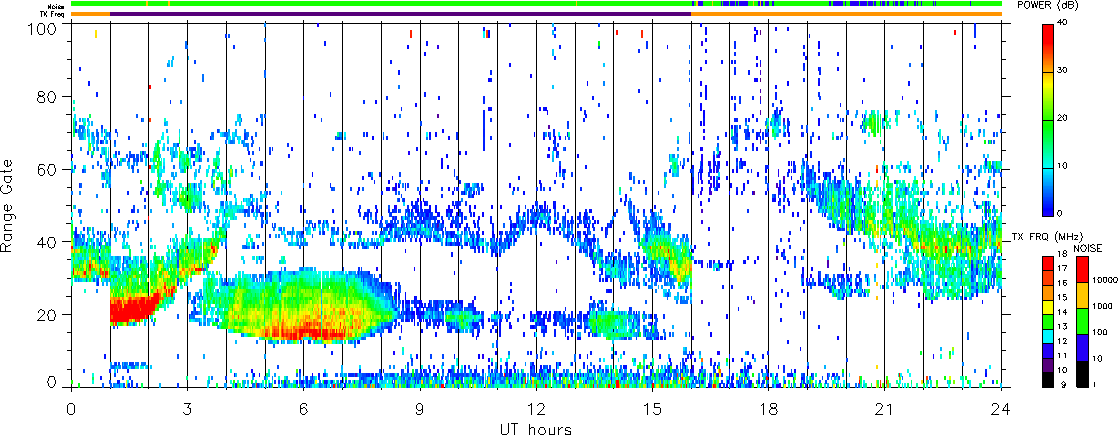Click the orange TX Freq segment at start
The width and height of the screenshot is (1118, 435).
[90, 14]
